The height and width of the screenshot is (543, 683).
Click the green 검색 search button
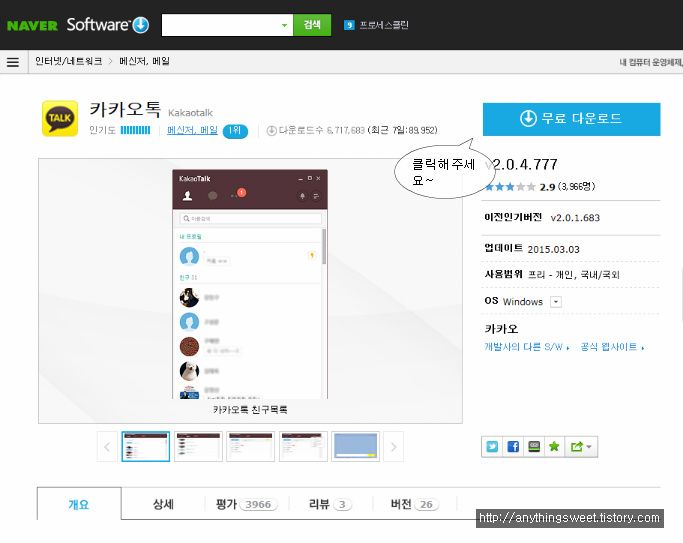tap(312, 25)
